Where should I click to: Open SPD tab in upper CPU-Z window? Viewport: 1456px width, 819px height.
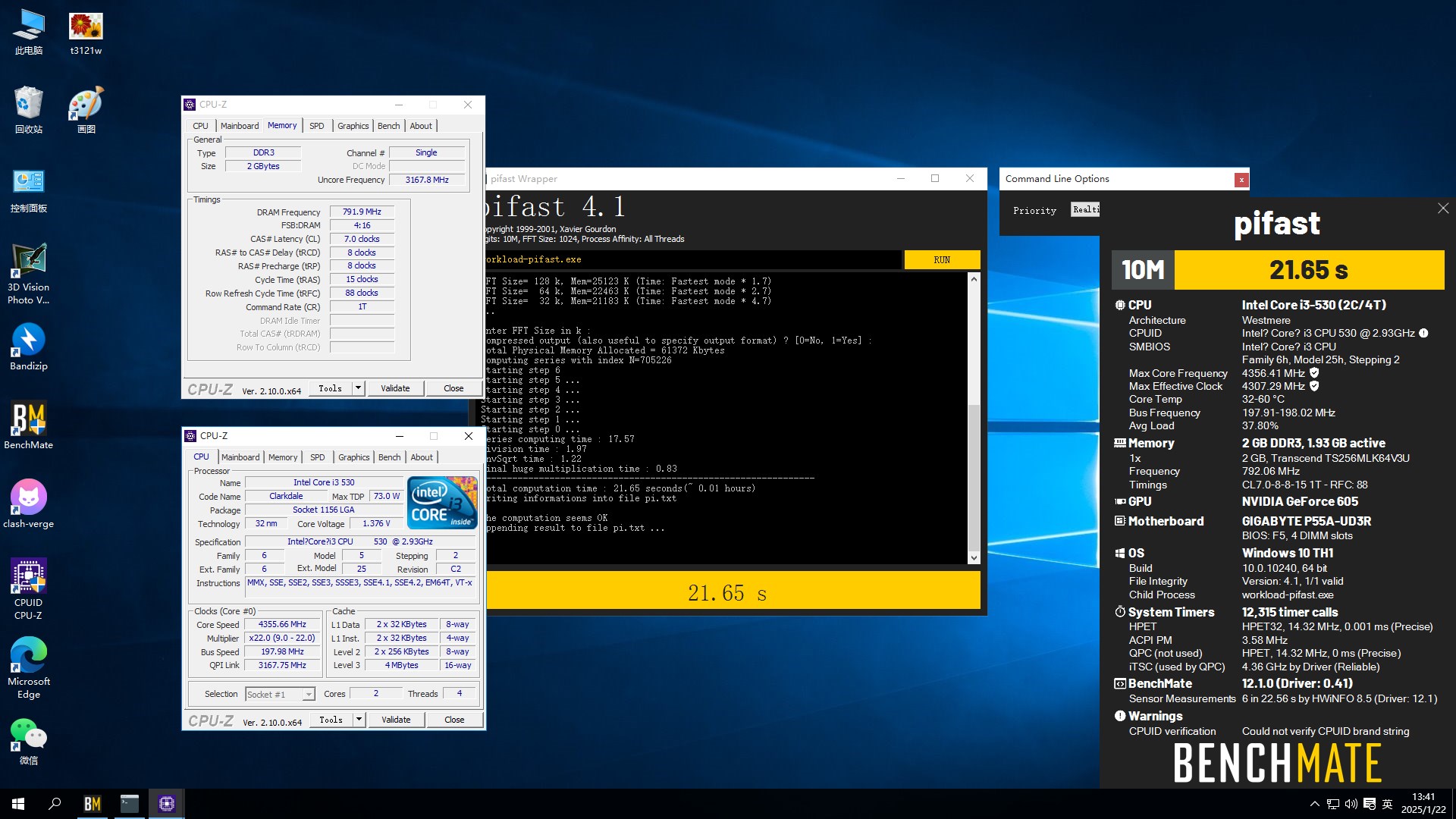click(317, 126)
